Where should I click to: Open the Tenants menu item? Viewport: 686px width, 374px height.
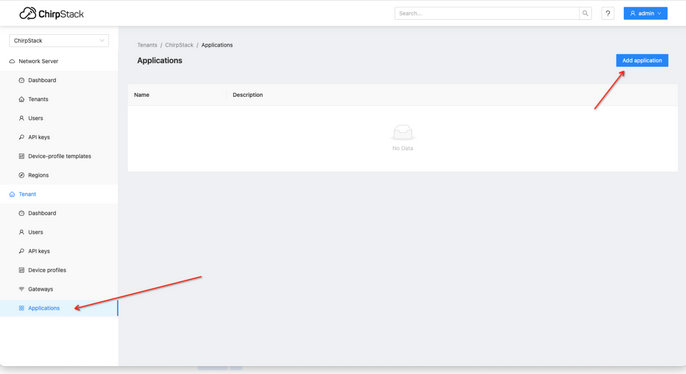click(59, 99)
